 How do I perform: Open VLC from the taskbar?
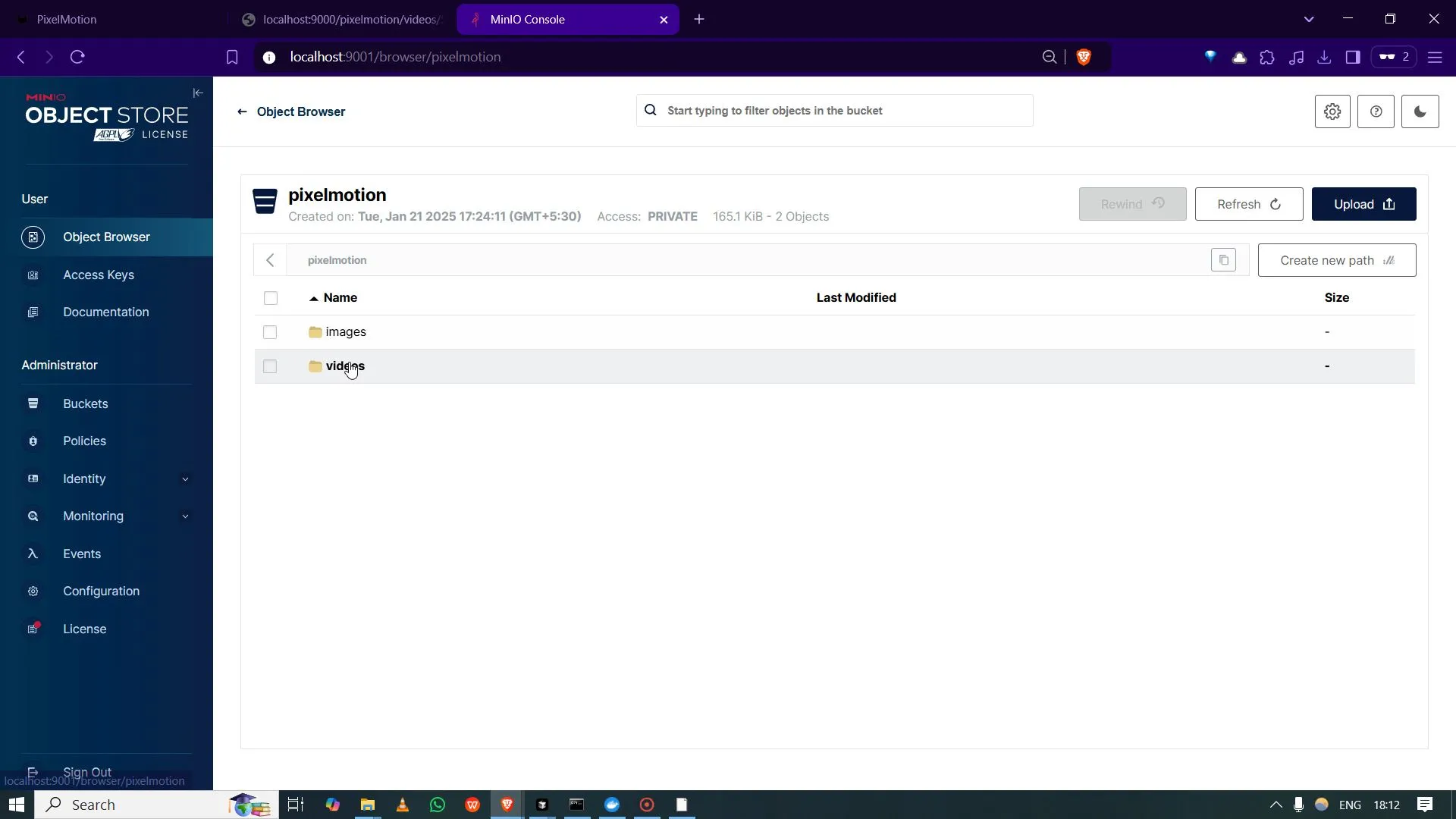click(403, 805)
